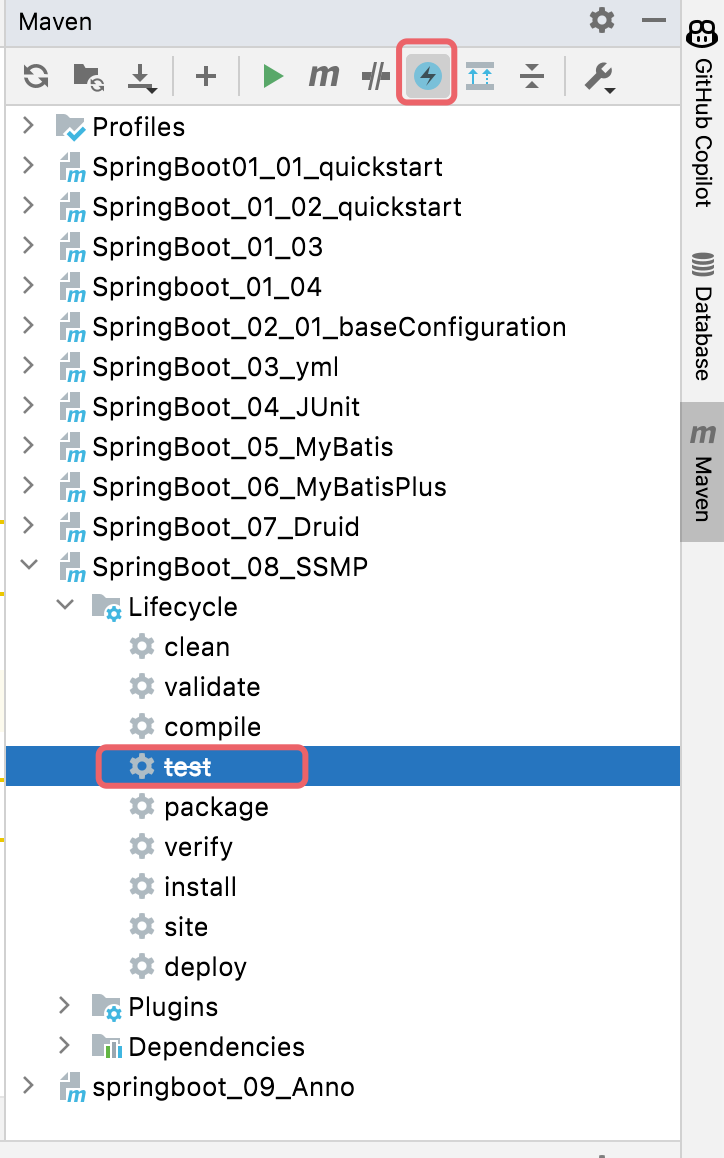Collapse SpringBoot_08_SSMP project
The width and height of the screenshot is (724, 1158).
click(x=29, y=566)
